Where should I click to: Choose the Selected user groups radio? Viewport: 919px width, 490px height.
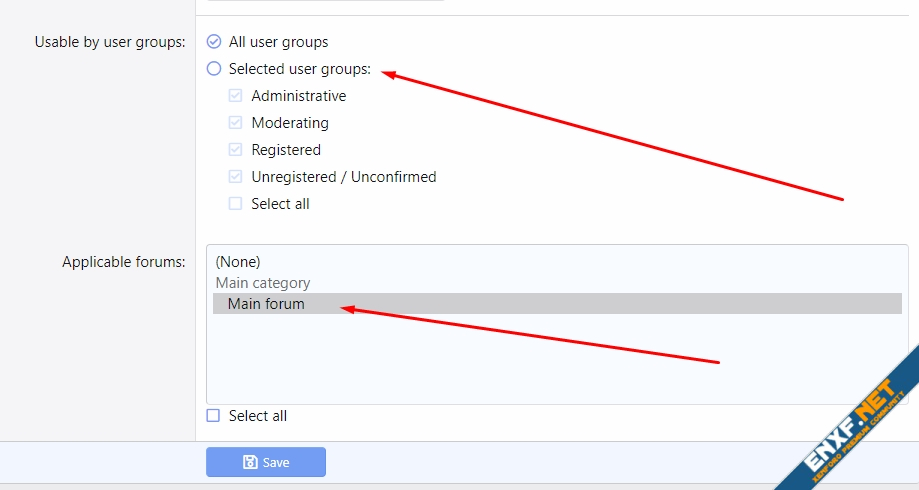pyautogui.click(x=214, y=69)
